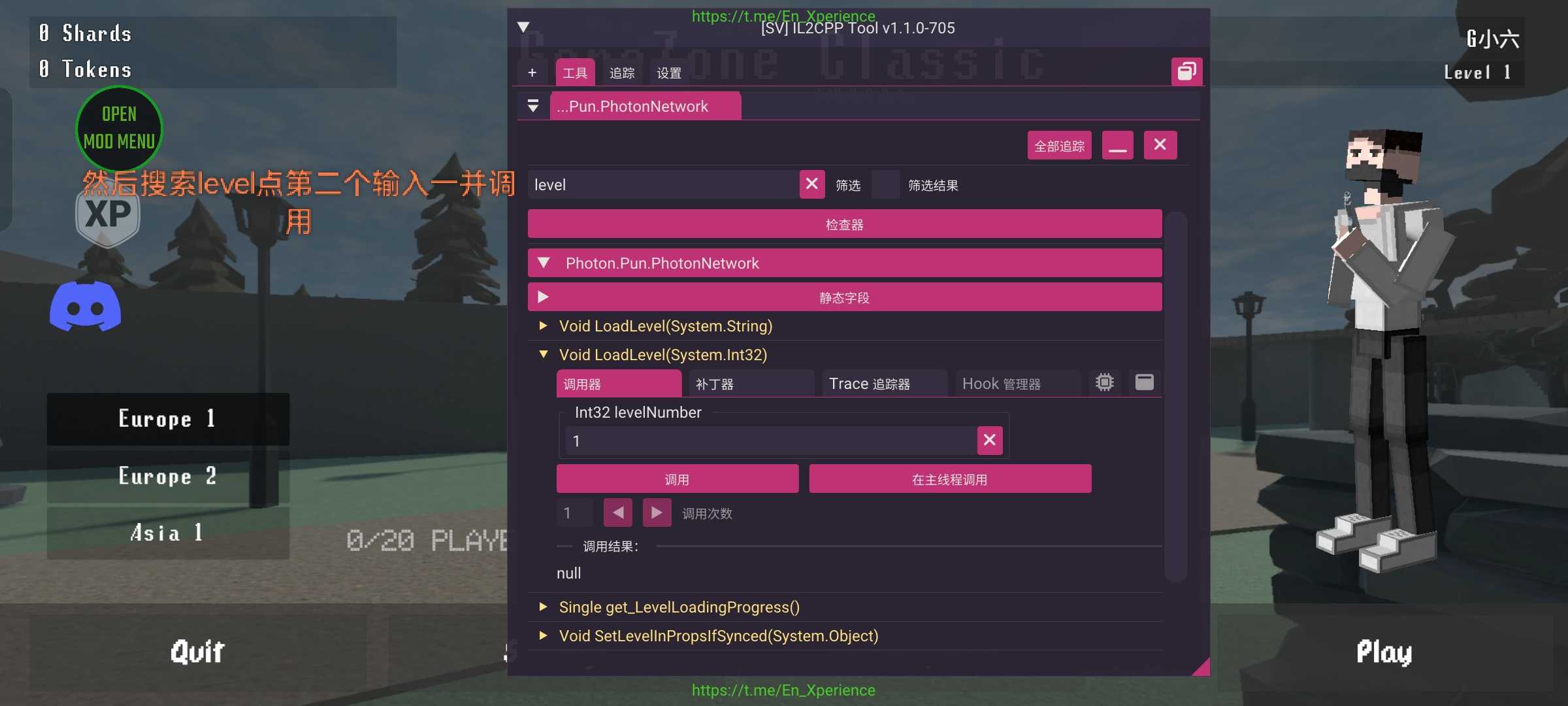The height and width of the screenshot is (706, 1568).
Task: Click the overlapping windows icon top right of tool
Action: point(1186,71)
